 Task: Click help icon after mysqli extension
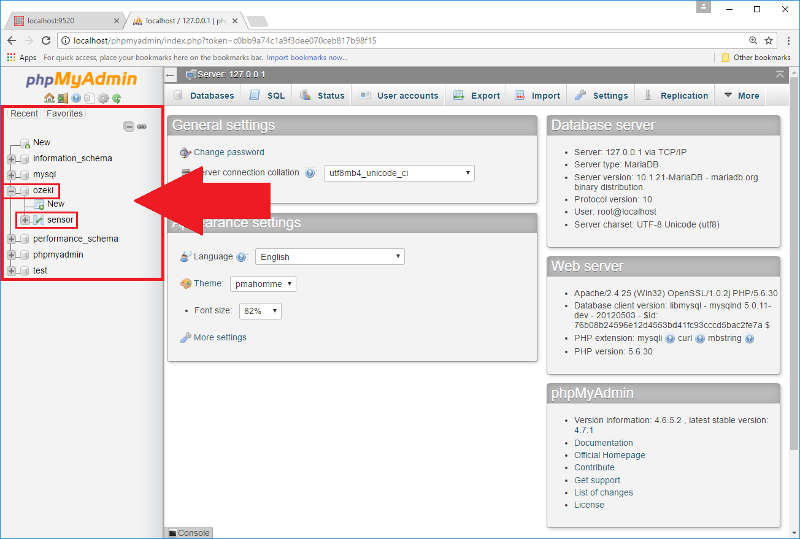pyautogui.click(x=670, y=338)
